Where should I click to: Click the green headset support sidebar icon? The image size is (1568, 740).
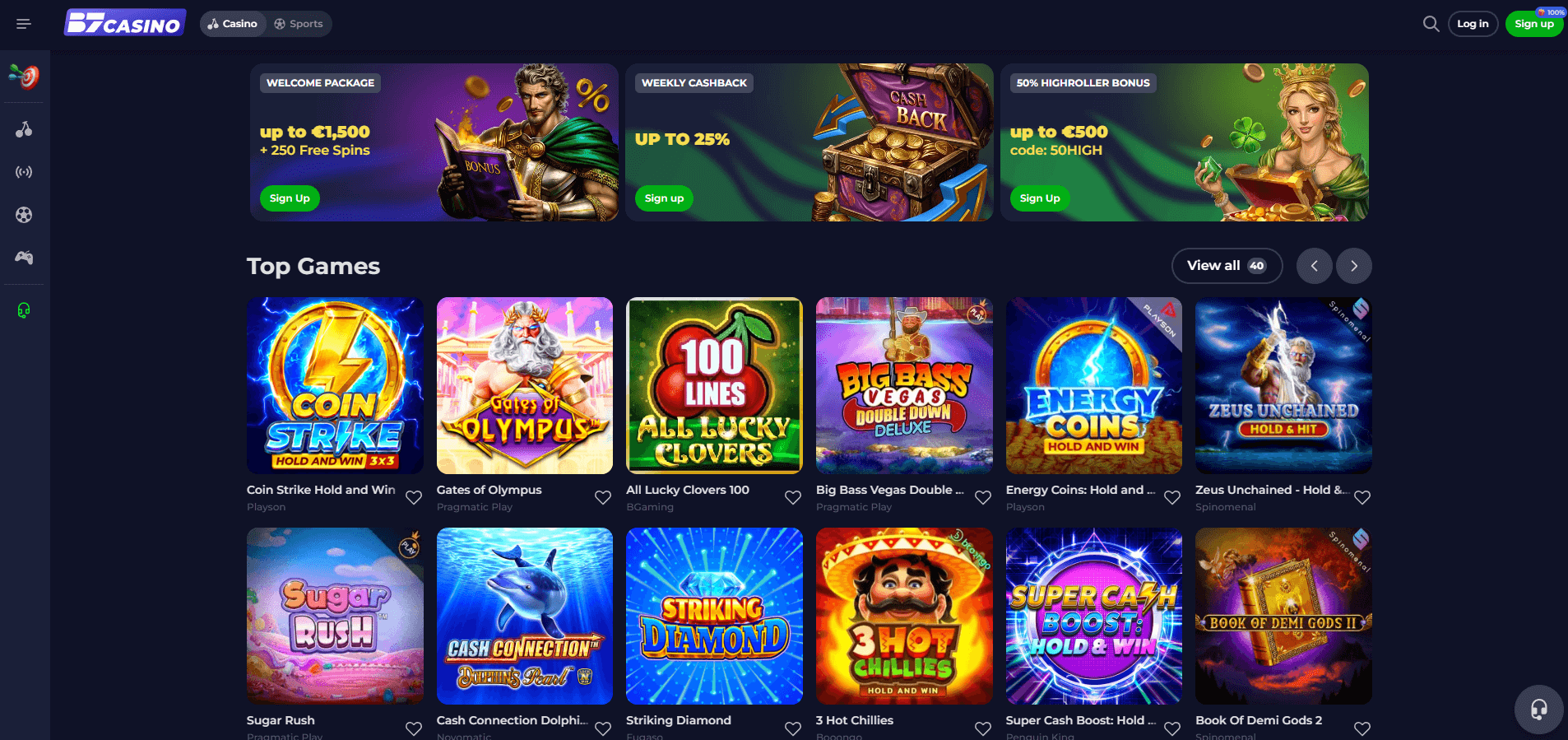pos(24,310)
